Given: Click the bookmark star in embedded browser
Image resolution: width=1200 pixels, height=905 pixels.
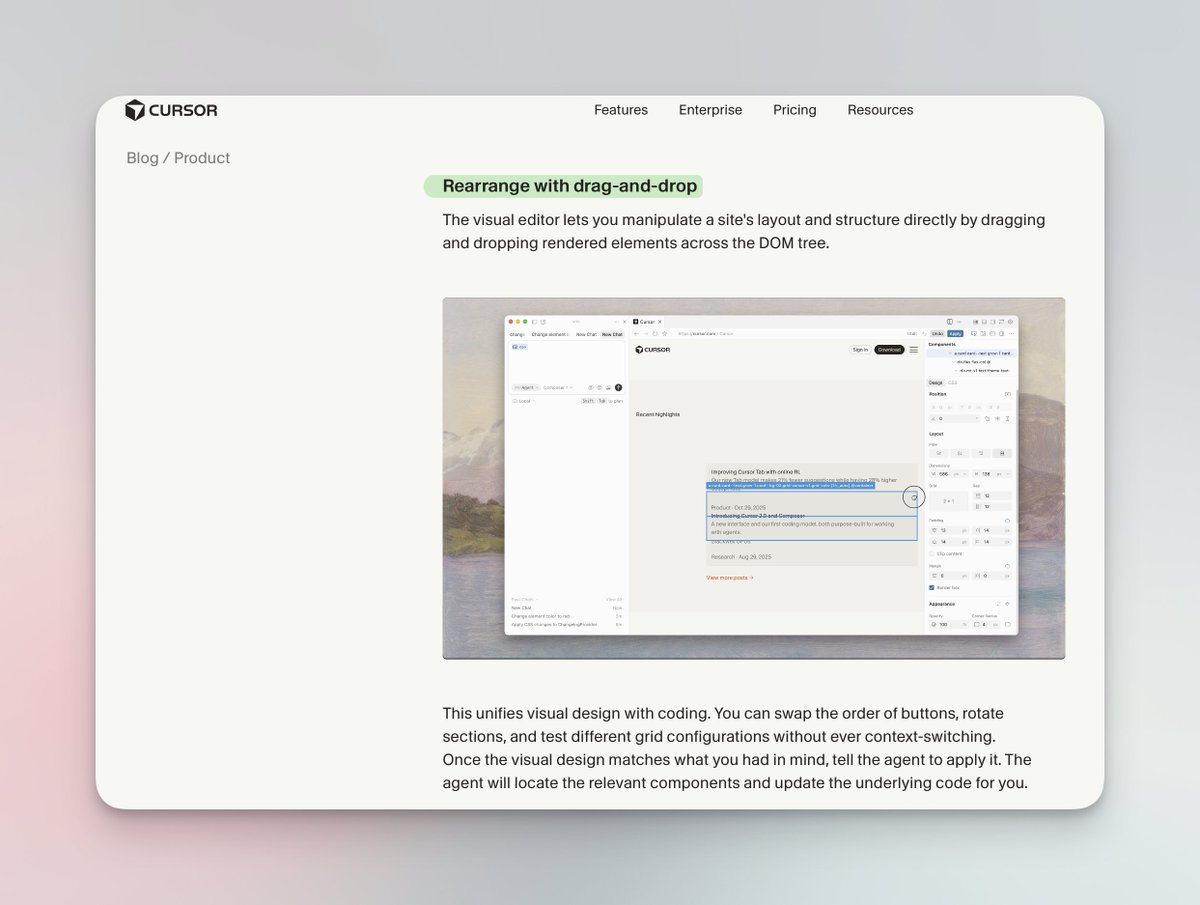Looking at the screenshot, I should coord(664,334).
